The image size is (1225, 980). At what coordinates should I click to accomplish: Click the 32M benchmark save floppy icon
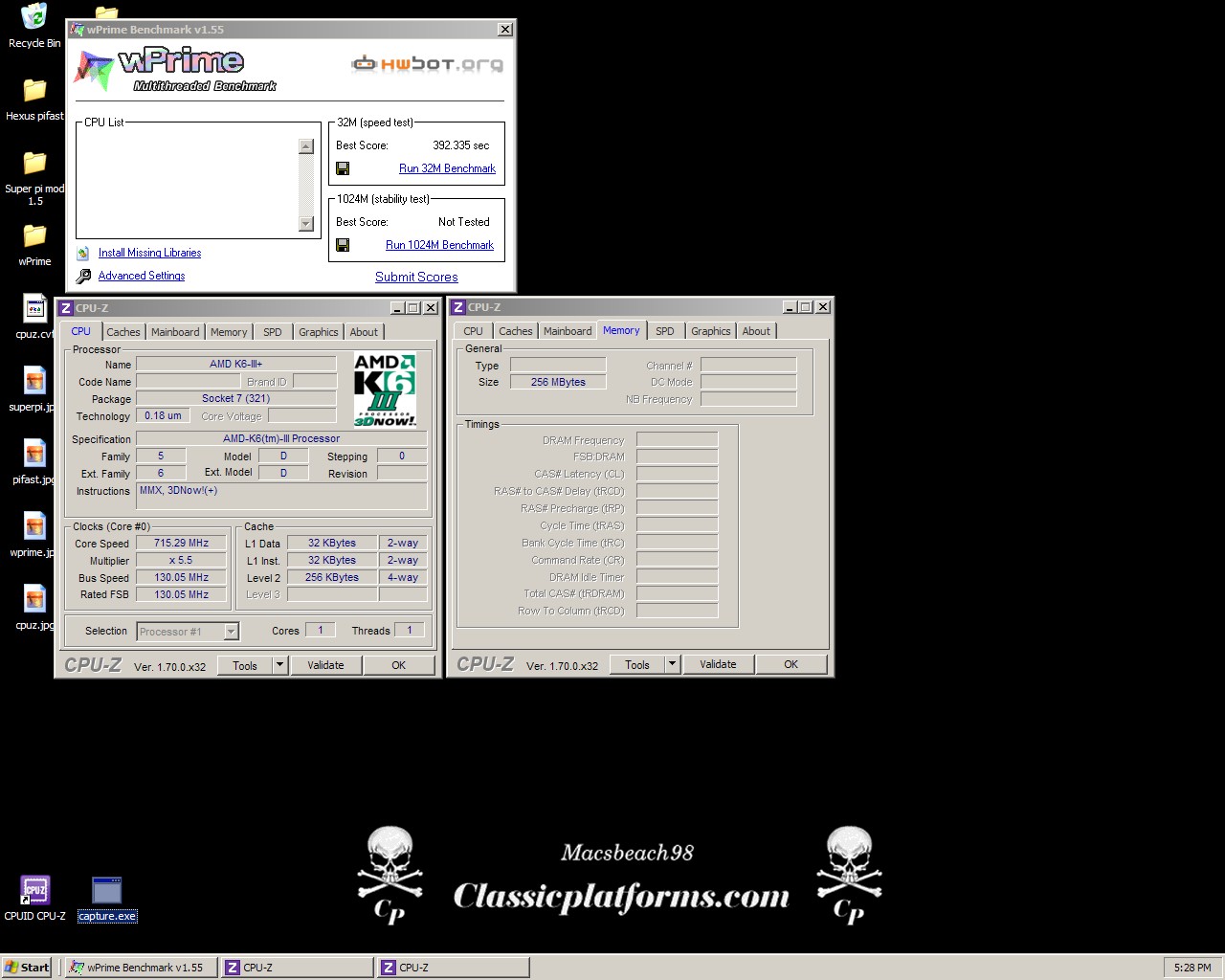coord(343,168)
